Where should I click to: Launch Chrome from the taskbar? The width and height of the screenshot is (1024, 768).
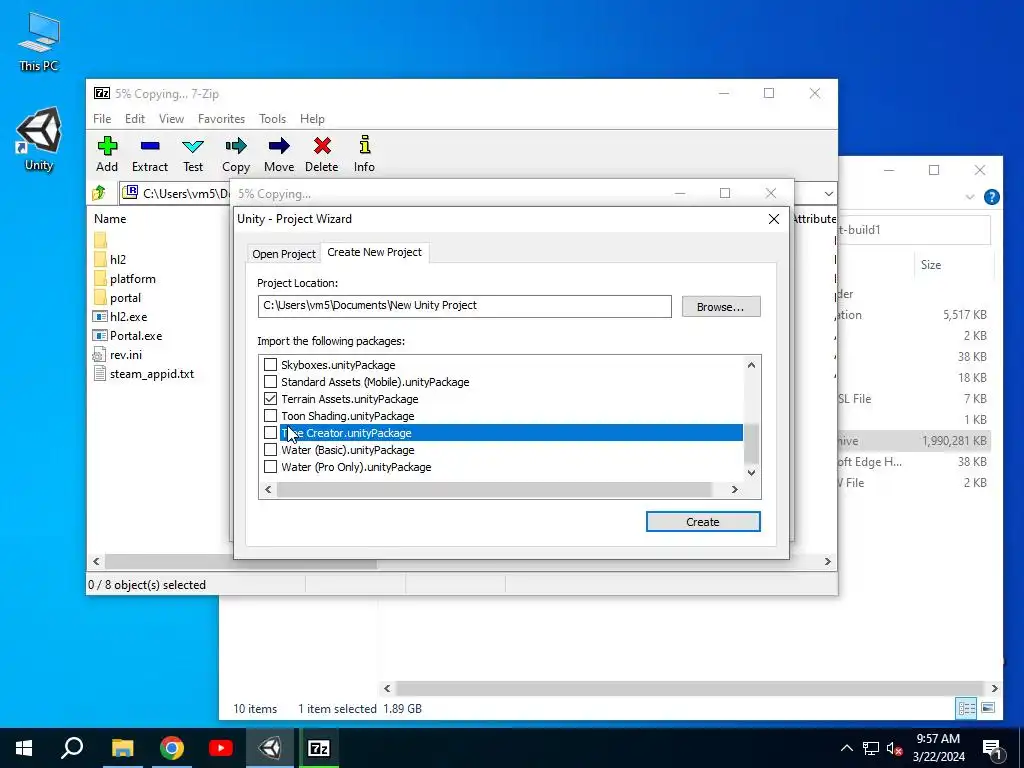click(171, 748)
